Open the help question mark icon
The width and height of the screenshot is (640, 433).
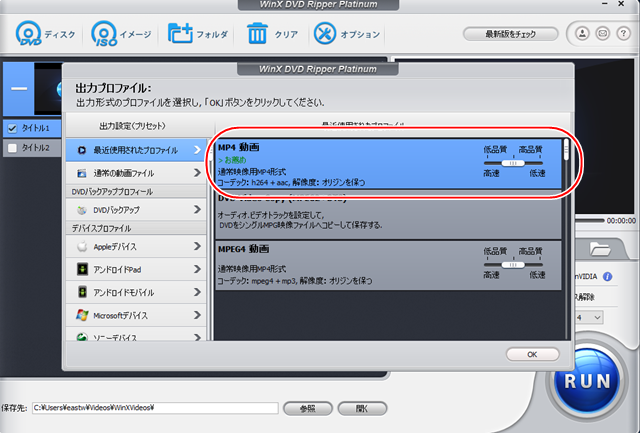(623, 33)
